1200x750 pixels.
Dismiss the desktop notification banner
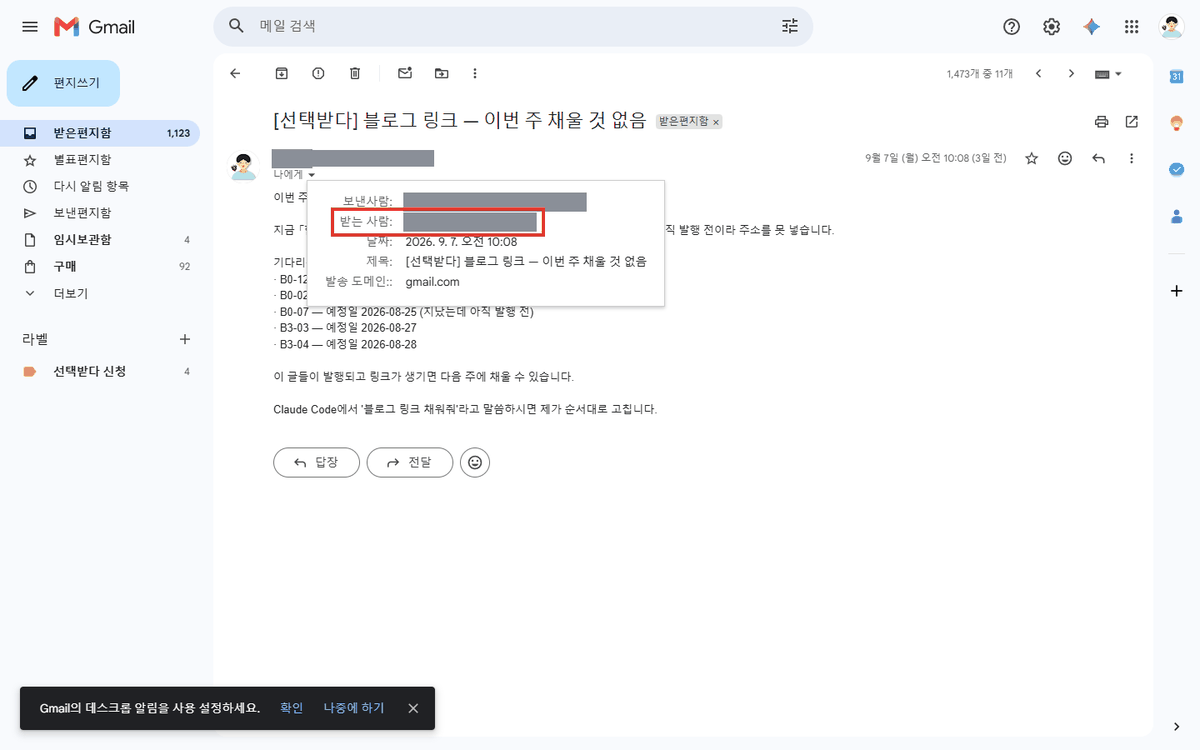coord(413,708)
